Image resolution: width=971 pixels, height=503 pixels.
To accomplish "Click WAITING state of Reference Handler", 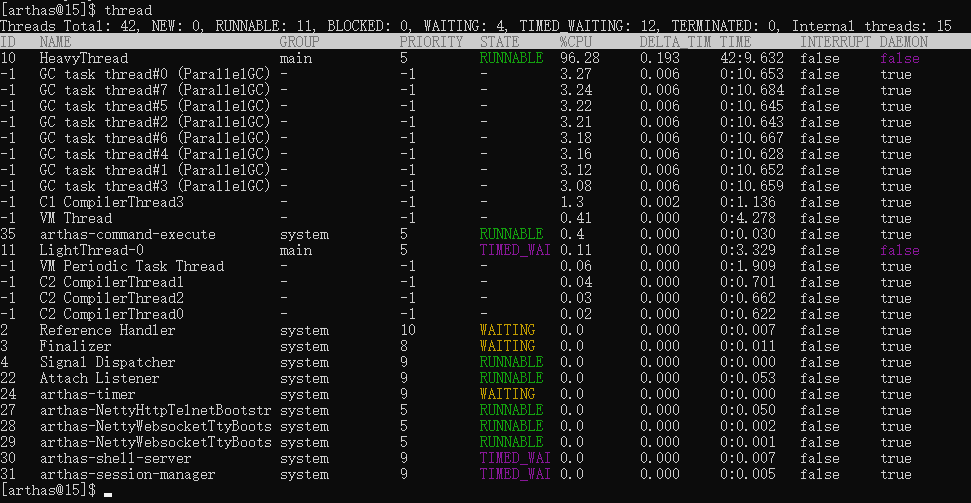I will [507, 330].
